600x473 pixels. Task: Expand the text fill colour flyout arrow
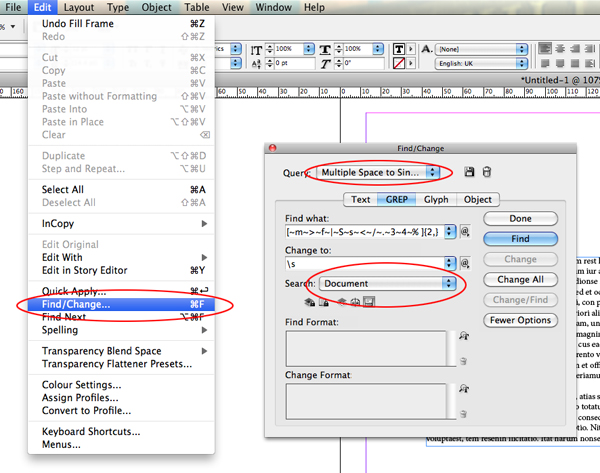pyautogui.click(x=411, y=49)
